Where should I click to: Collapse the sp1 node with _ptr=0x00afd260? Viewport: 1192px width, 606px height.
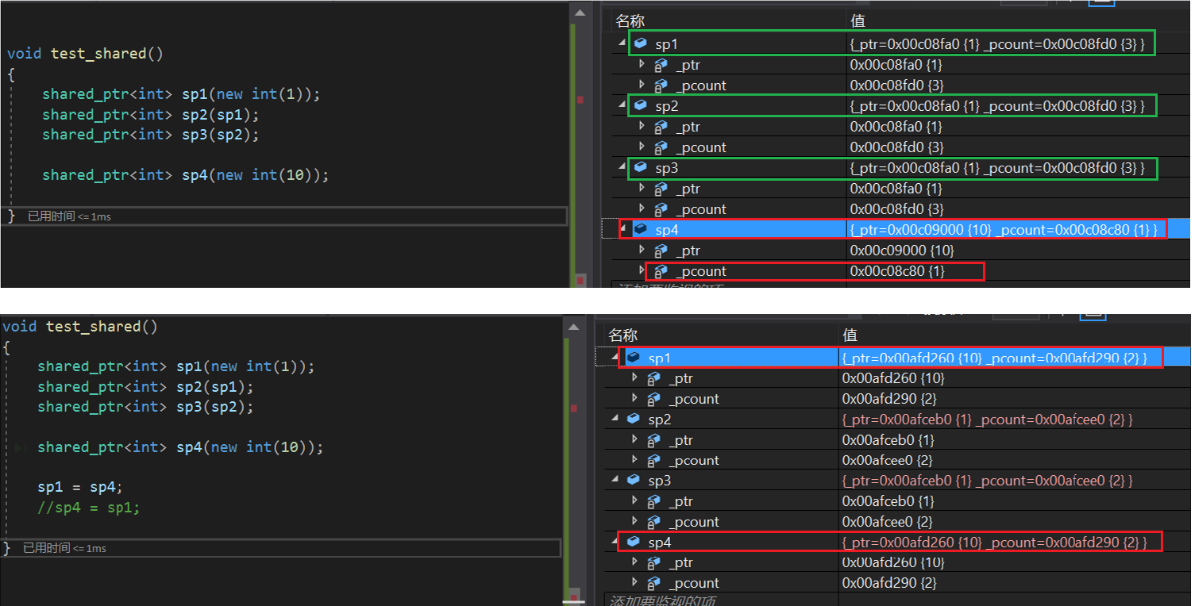pos(616,356)
